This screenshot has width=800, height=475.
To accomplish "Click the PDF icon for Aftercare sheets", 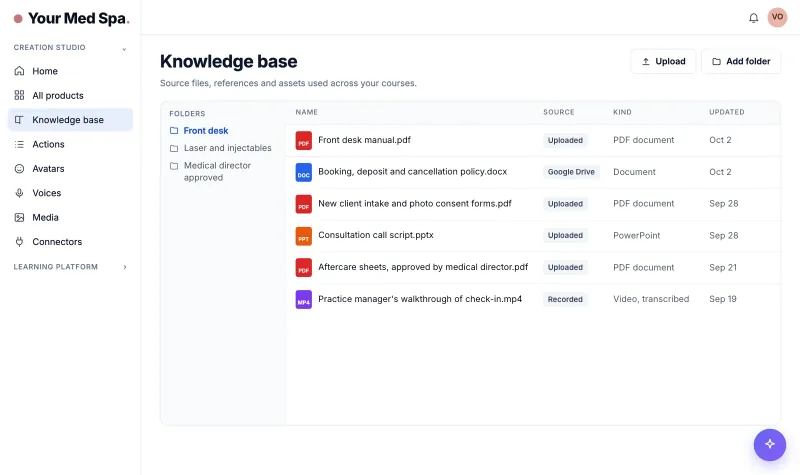I will [x=304, y=268].
